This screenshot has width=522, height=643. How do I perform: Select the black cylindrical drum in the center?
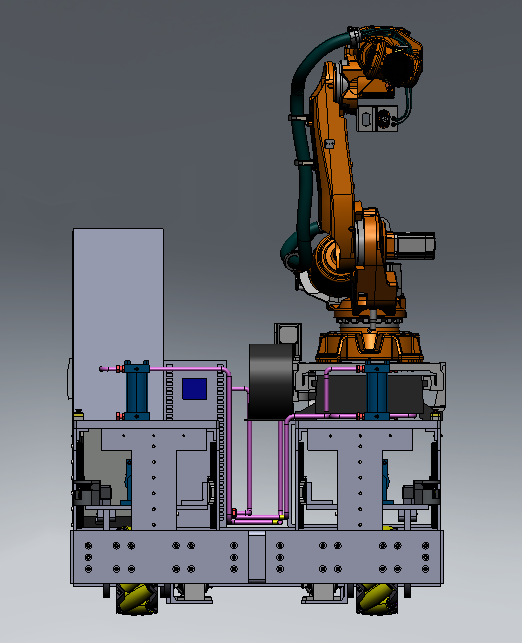tap(271, 381)
